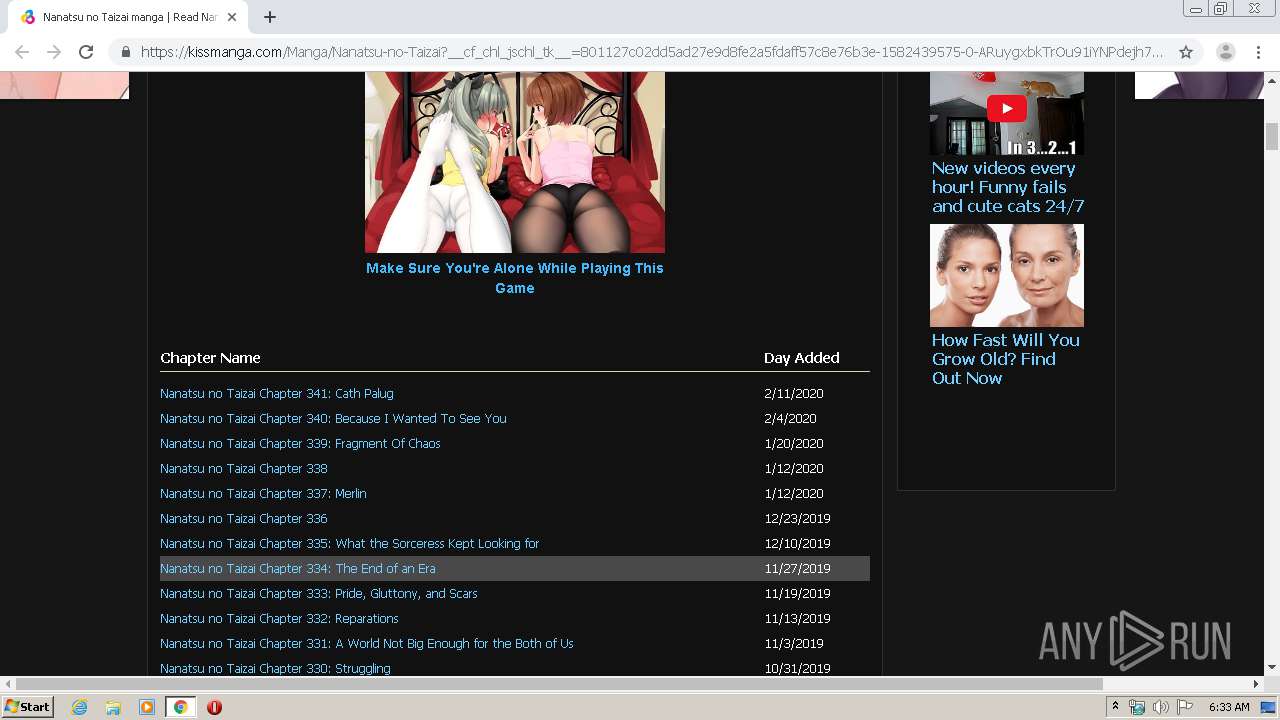Open Chapter 341: Cath Palug
This screenshot has height=720, width=1280.
tap(277, 394)
